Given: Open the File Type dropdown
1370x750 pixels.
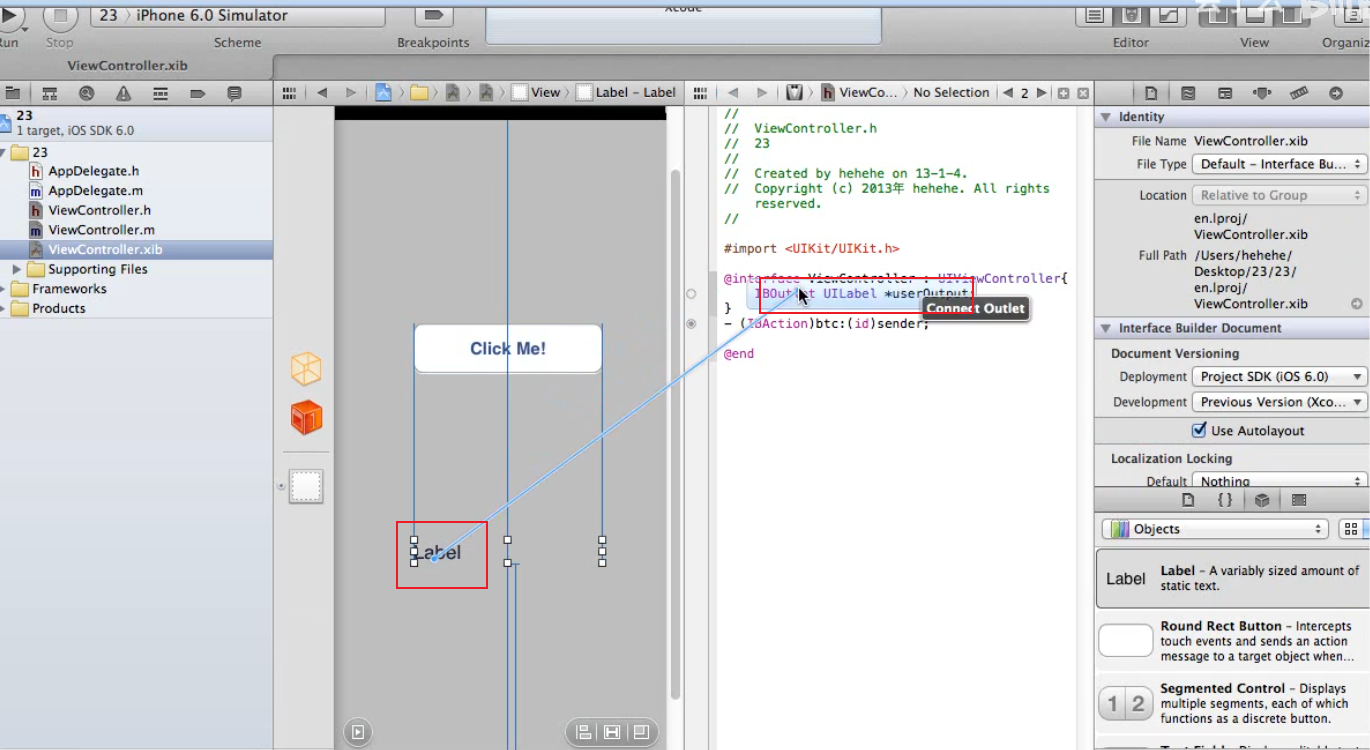Looking at the screenshot, I should pos(1279,164).
